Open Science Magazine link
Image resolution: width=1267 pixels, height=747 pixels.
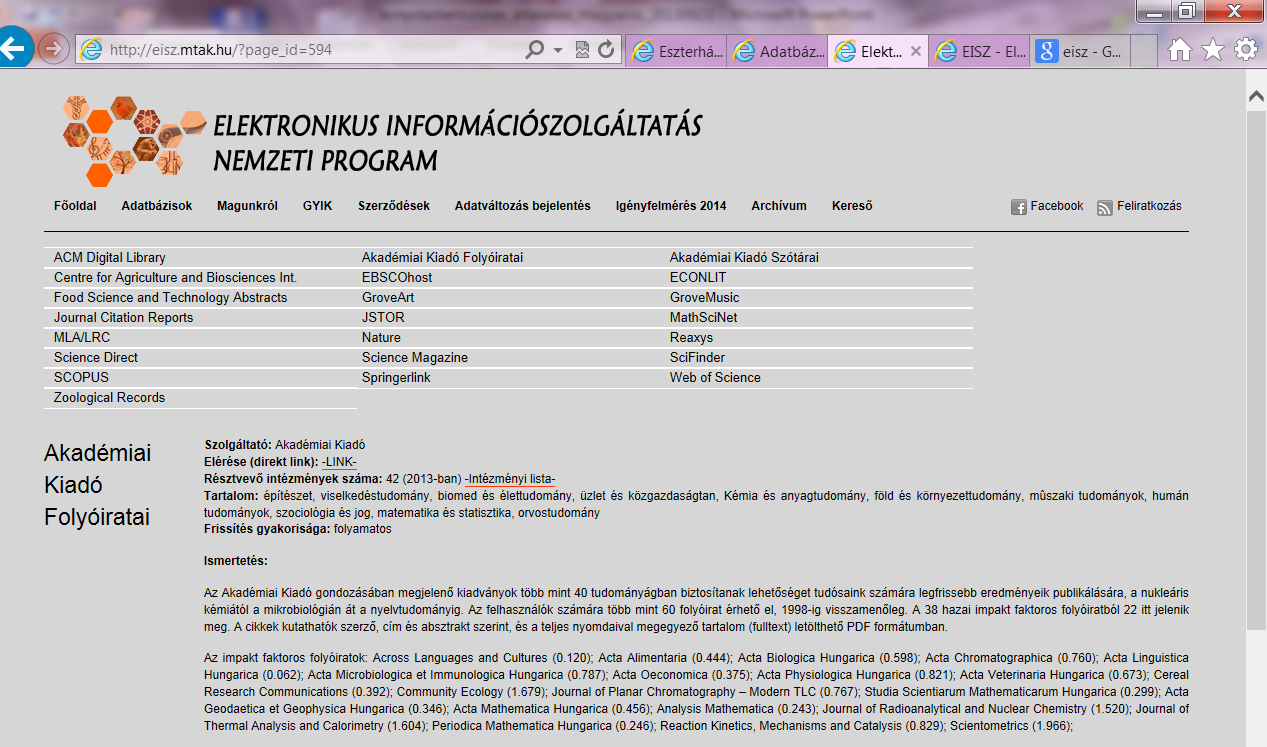415,358
